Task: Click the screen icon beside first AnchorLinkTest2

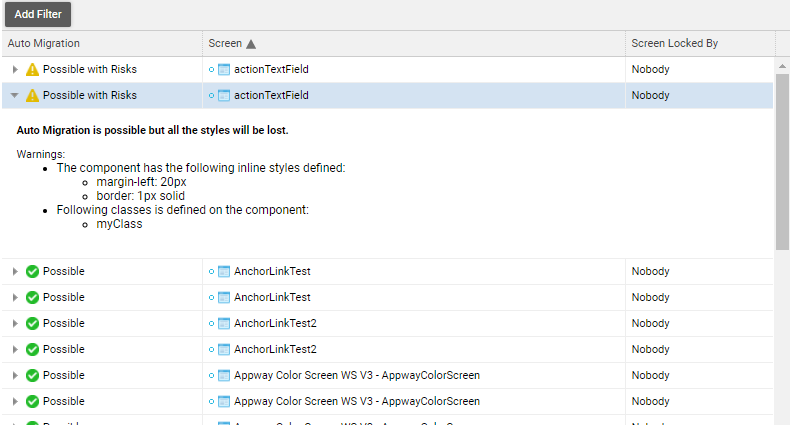Action: (x=224, y=324)
